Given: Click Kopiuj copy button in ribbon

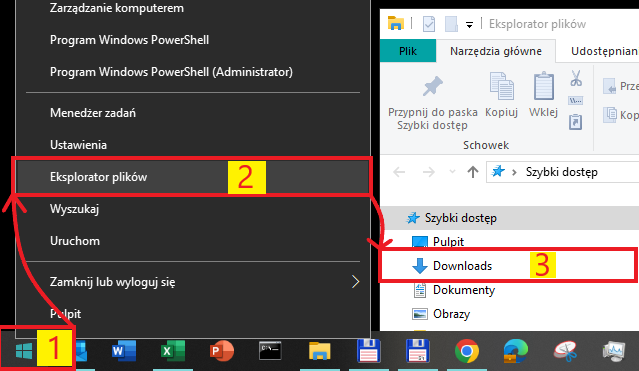Looking at the screenshot, I should (502, 95).
